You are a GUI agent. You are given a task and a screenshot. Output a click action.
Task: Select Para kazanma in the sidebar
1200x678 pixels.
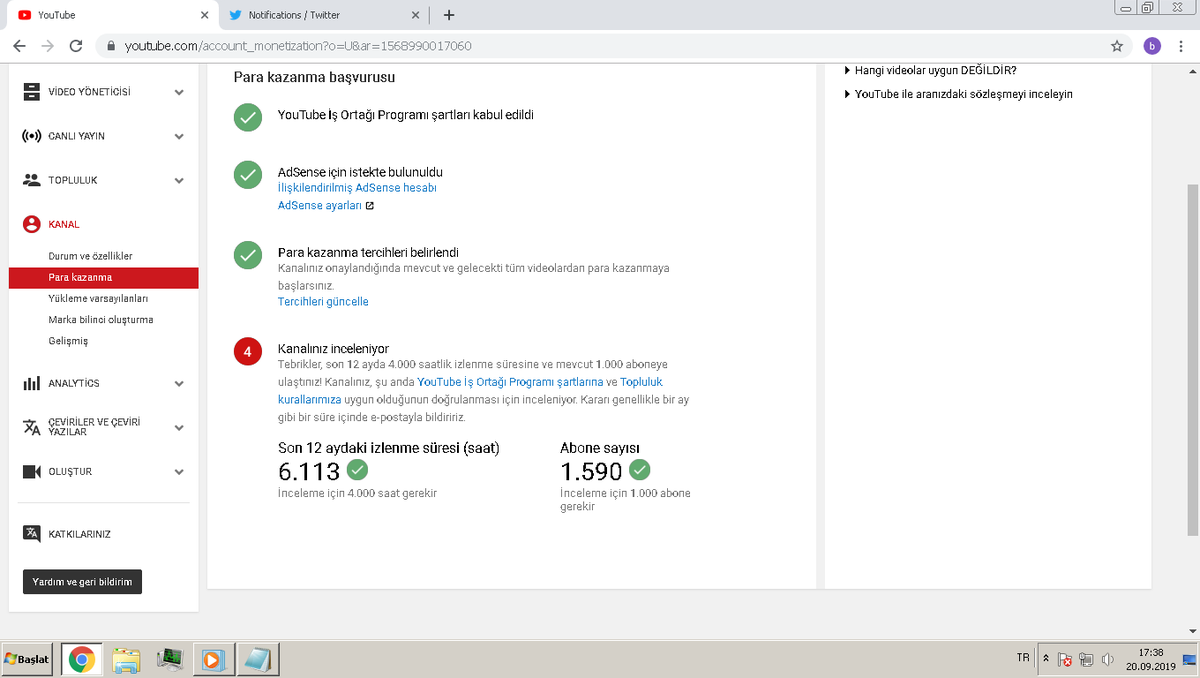(x=103, y=277)
